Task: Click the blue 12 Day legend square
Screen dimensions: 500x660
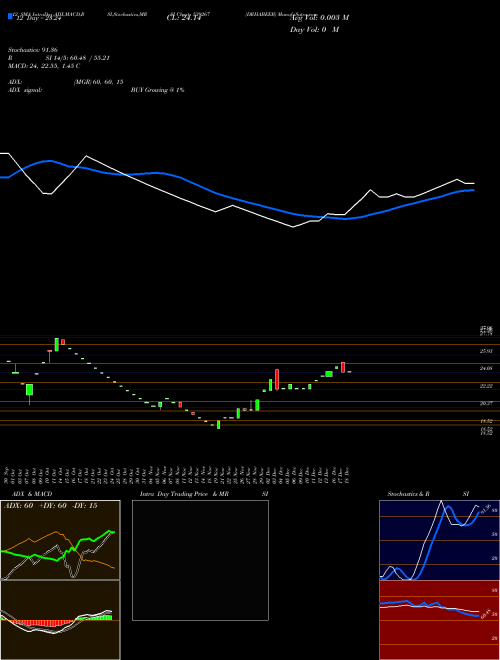Action: pos(10,17)
